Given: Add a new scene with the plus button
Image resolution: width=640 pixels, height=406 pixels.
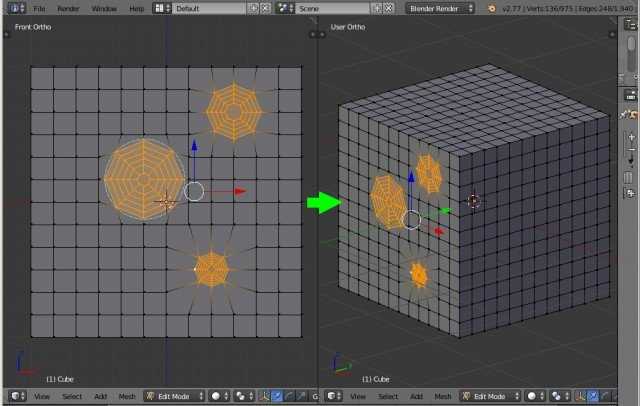Looking at the screenshot, I should tap(377, 8).
